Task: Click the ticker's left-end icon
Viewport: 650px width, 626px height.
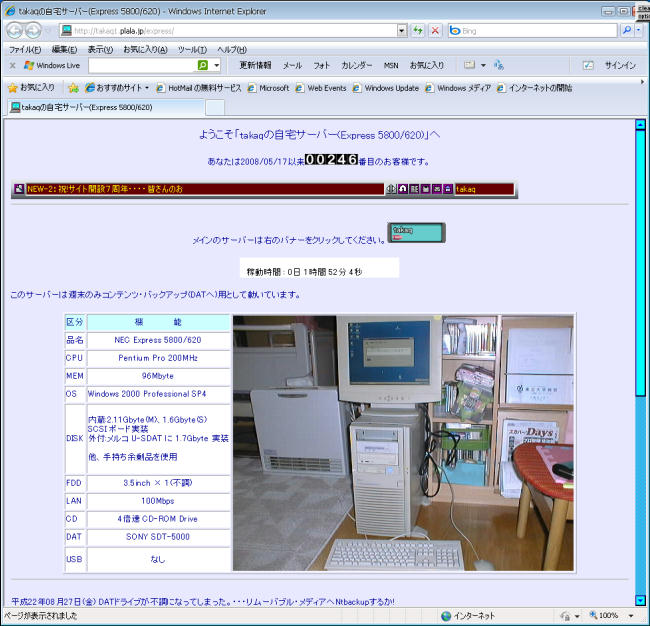Action: pyautogui.click(x=19, y=189)
